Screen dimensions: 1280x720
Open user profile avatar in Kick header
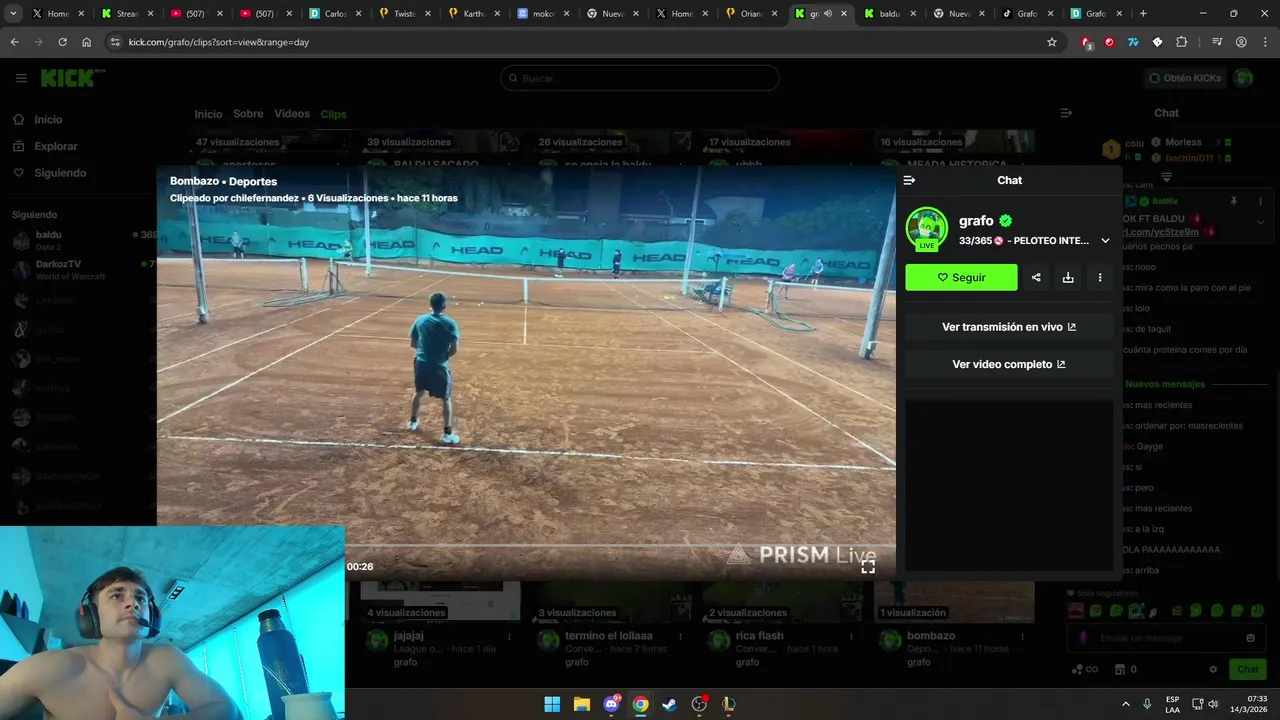(1243, 78)
